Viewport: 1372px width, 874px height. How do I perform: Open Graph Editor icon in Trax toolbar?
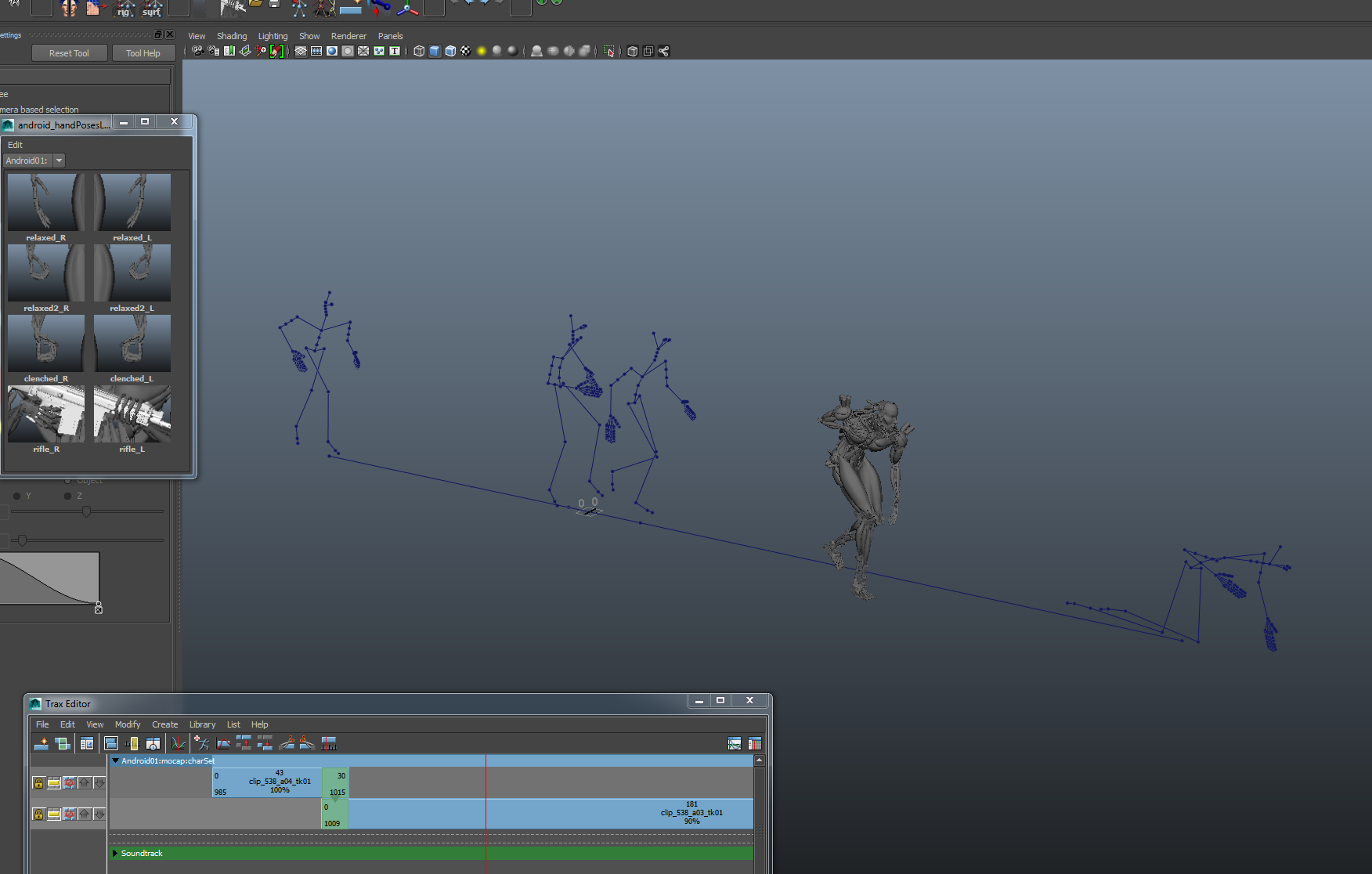[x=179, y=743]
